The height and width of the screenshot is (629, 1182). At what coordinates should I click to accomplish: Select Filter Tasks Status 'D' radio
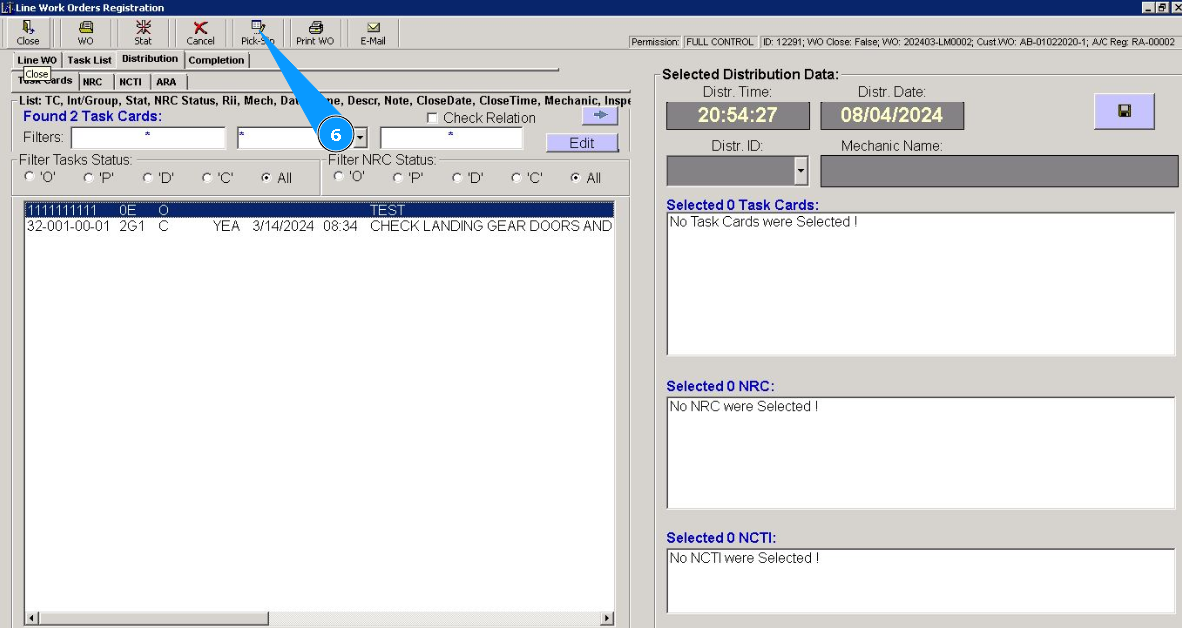pyautogui.click(x=148, y=177)
